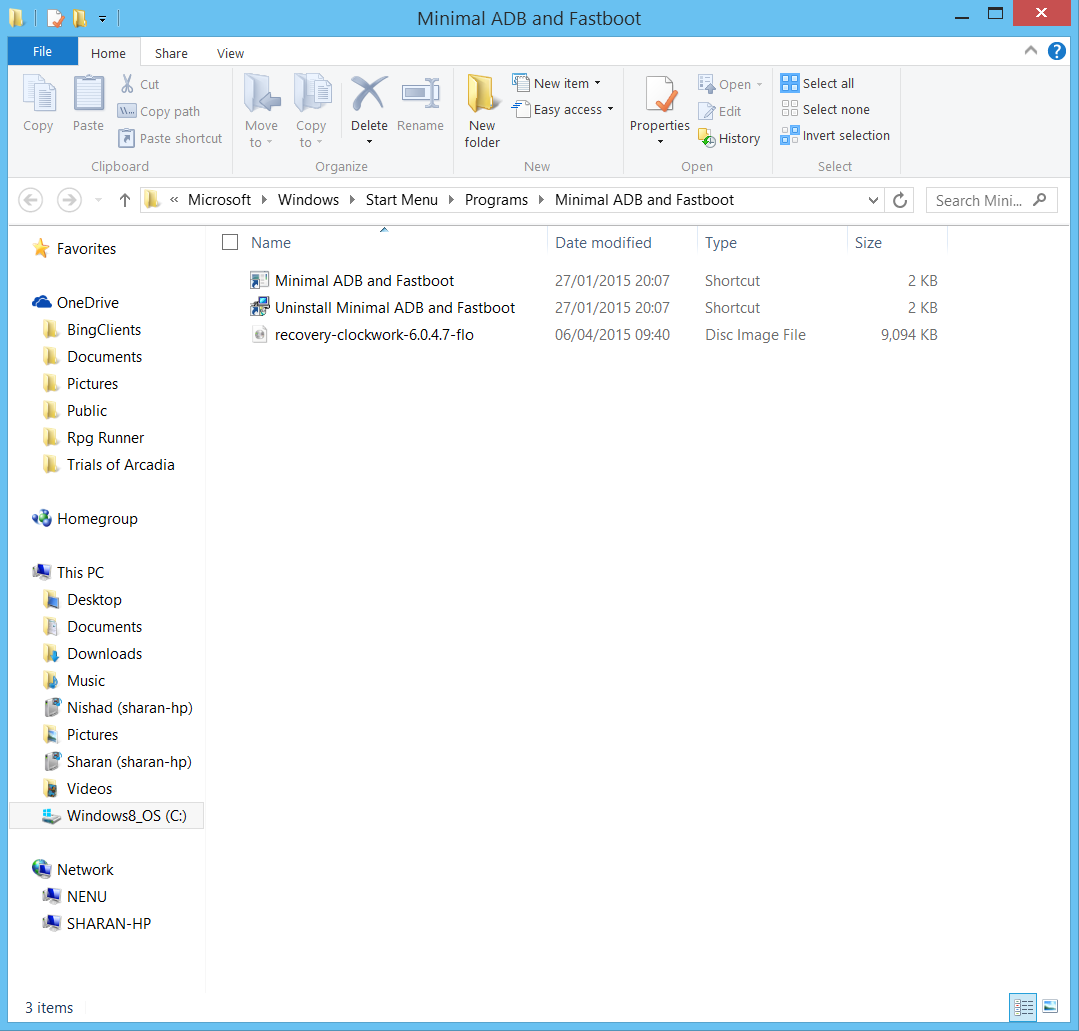Expand the Properties dropdown arrow
The height and width of the screenshot is (1031, 1079).
660,142
